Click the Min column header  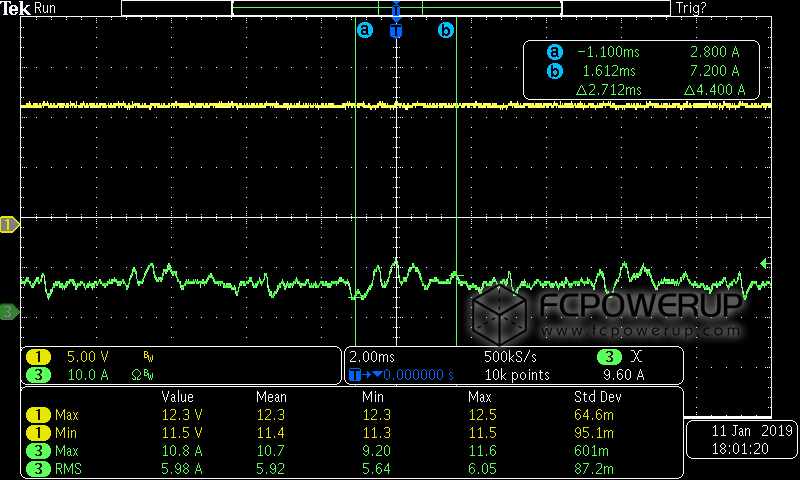click(x=373, y=397)
